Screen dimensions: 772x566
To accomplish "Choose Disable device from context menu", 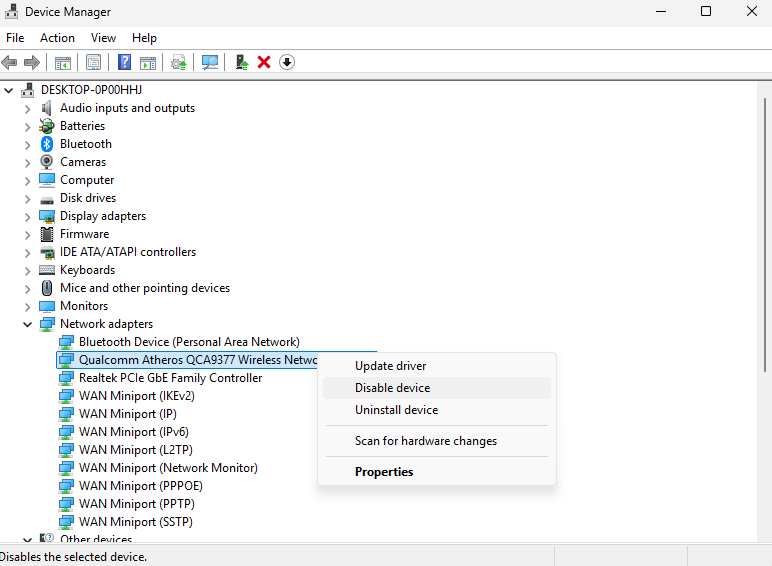I will 392,388.
